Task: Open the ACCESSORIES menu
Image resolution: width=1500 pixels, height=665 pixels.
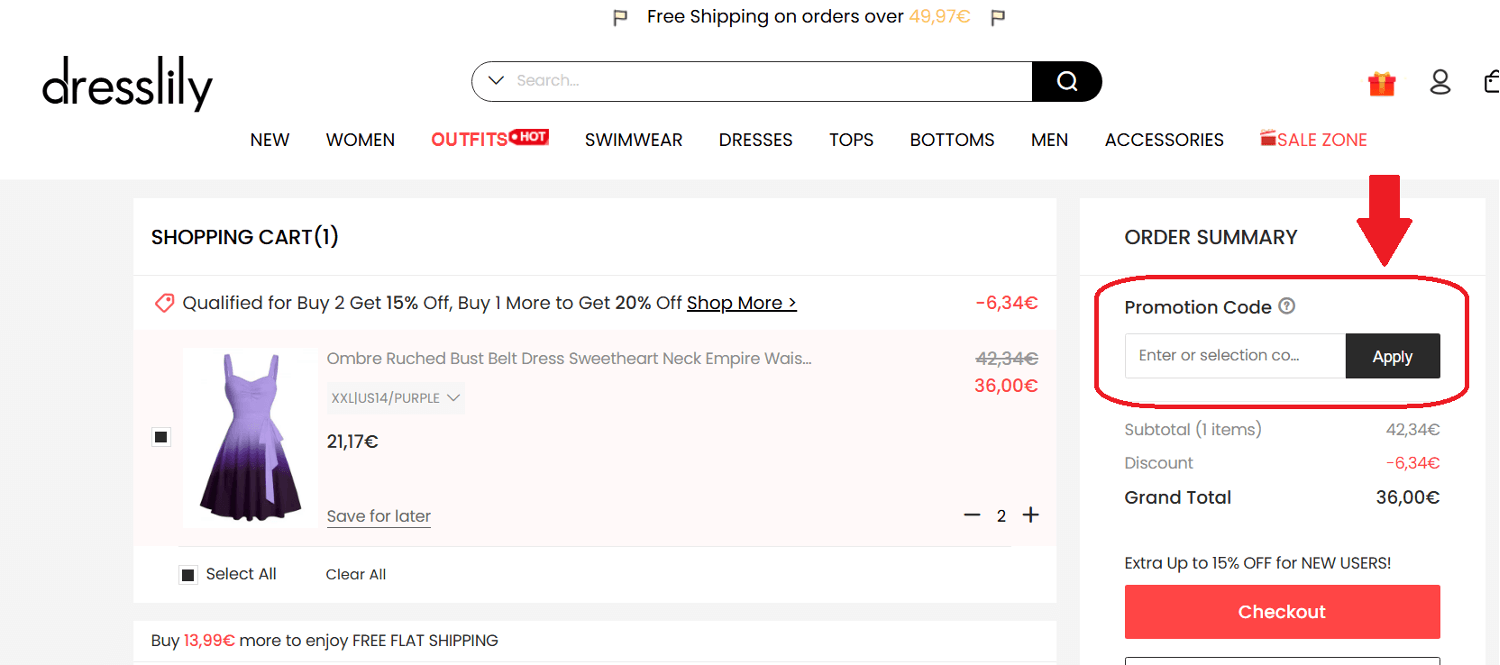Action: tap(1164, 140)
